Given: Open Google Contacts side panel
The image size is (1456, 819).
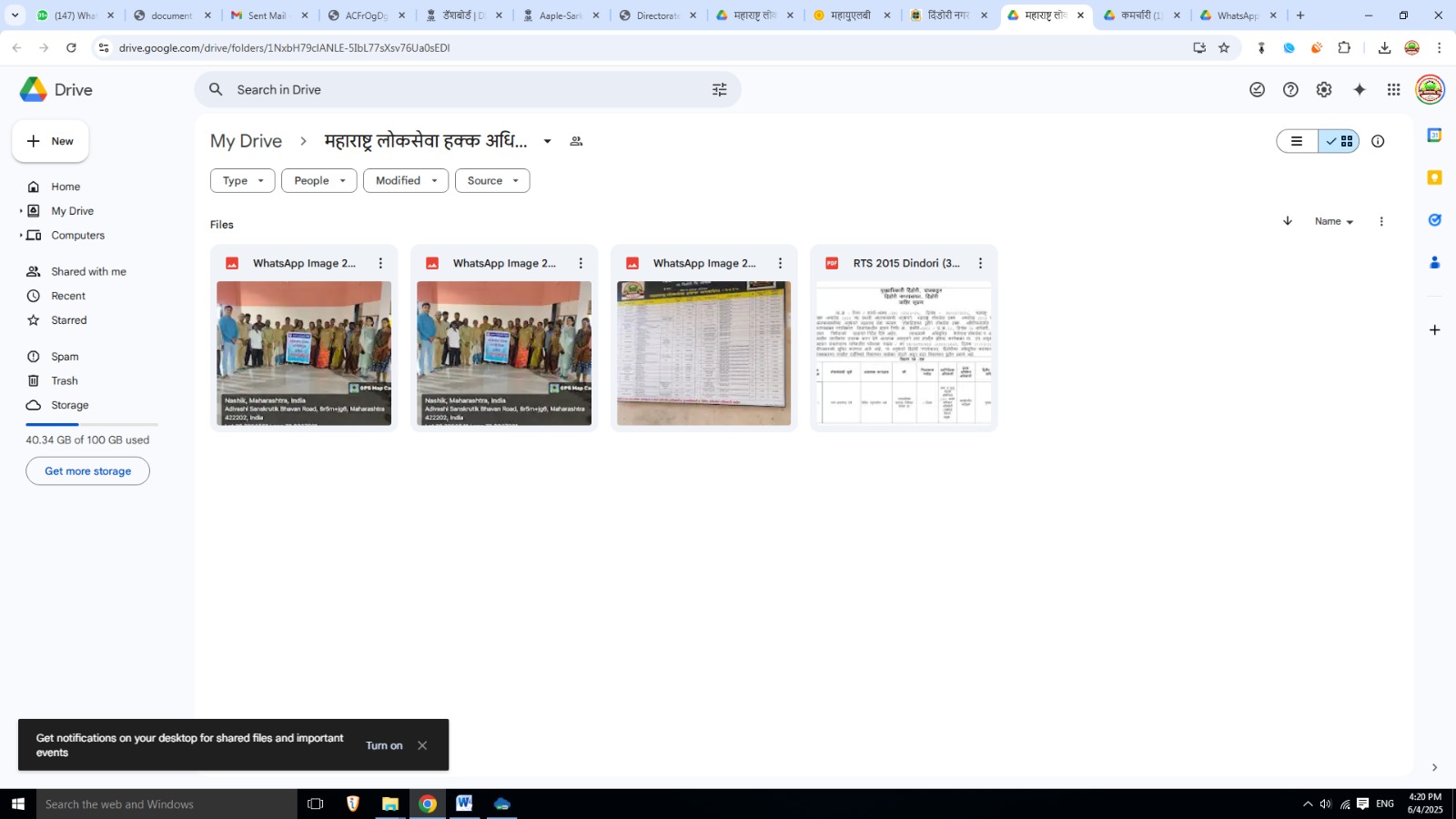Looking at the screenshot, I should pyautogui.click(x=1434, y=262).
